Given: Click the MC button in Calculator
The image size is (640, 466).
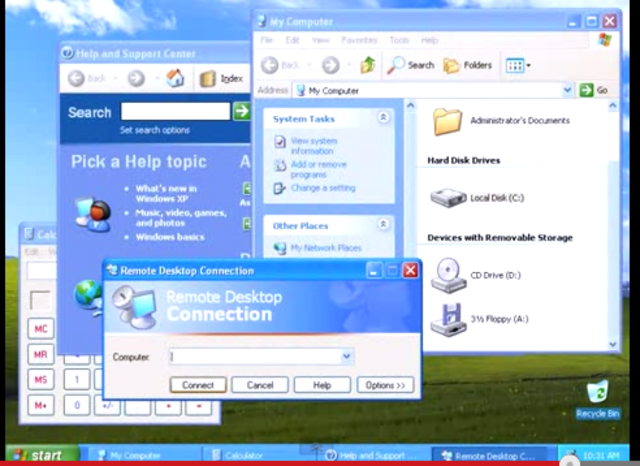Looking at the screenshot, I should pyautogui.click(x=41, y=329).
